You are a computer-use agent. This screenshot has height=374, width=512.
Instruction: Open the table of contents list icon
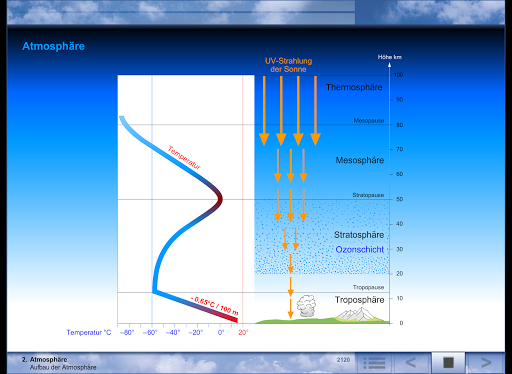[375, 363]
